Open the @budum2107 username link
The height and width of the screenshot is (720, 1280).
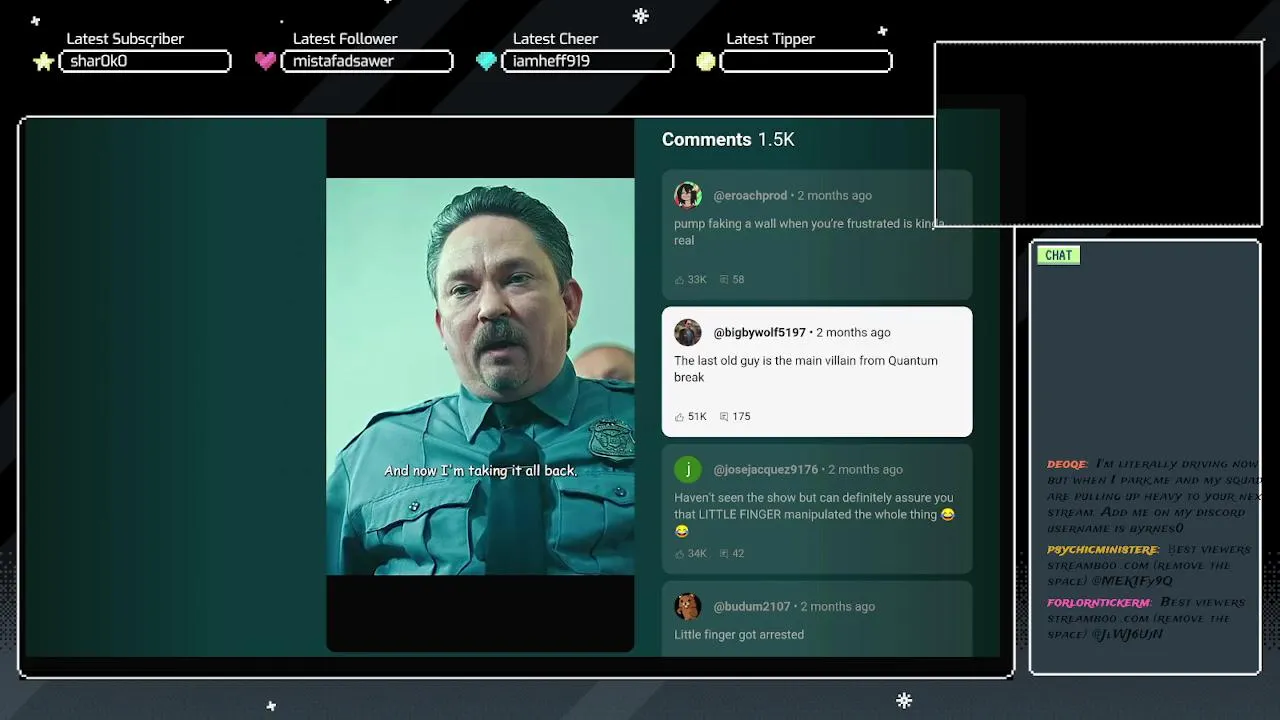coord(752,607)
